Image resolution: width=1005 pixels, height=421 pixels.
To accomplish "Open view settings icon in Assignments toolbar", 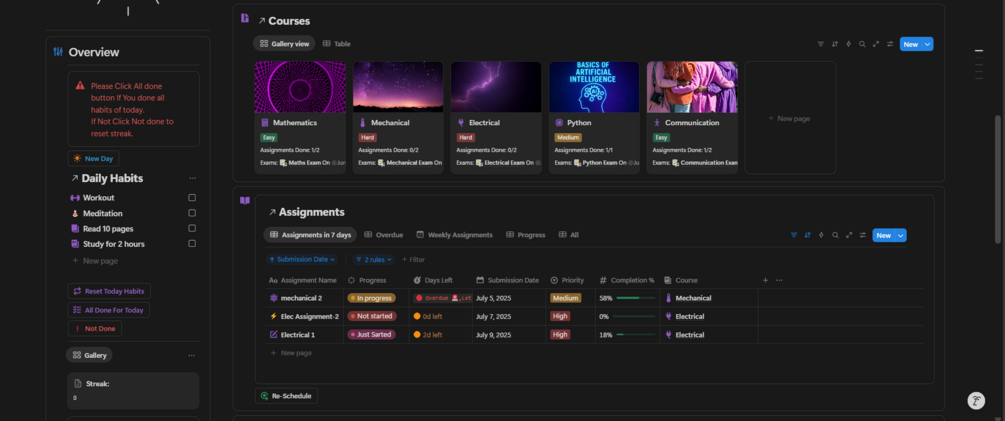I will tap(862, 235).
